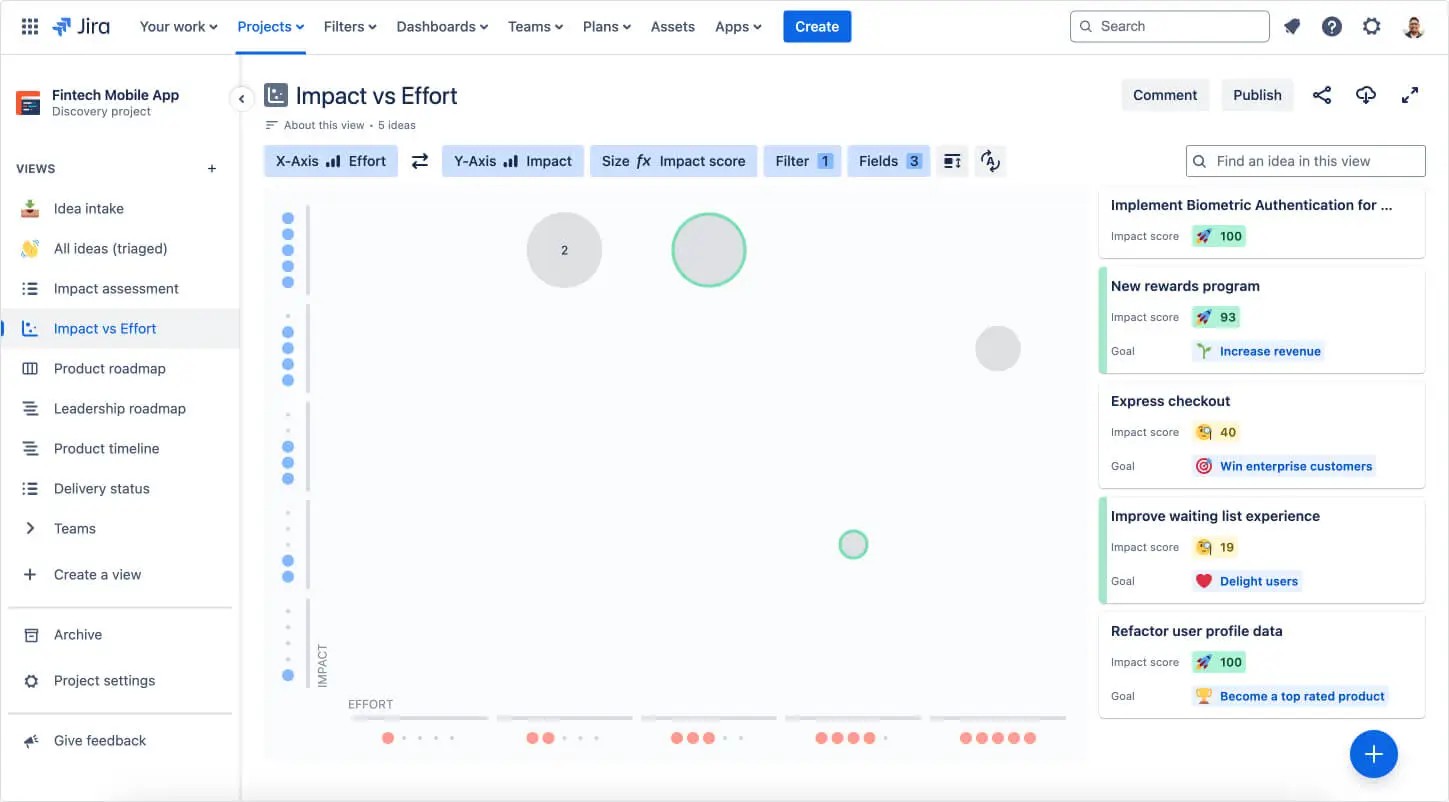Open the user profile avatar
This screenshot has height=802, width=1449.
click(1413, 27)
